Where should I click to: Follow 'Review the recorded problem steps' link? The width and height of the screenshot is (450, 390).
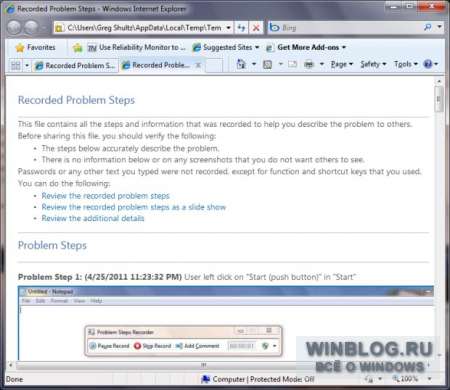(106, 196)
